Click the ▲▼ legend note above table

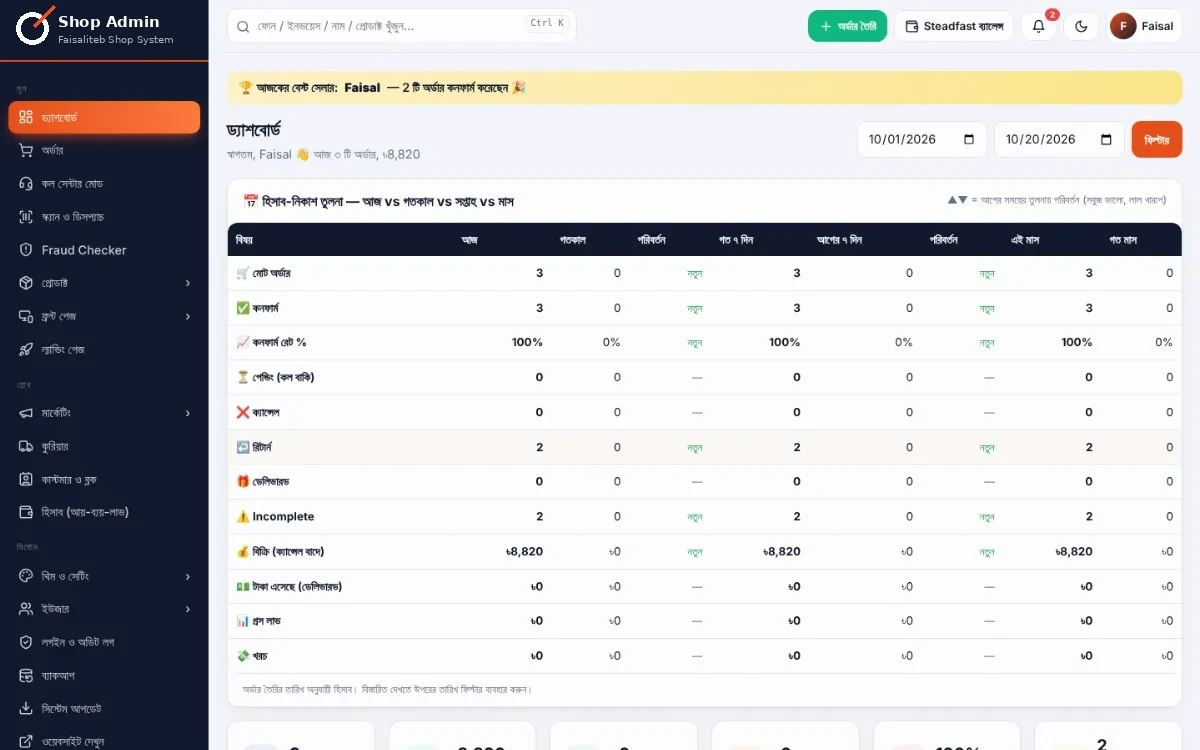(x=1057, y=200)
